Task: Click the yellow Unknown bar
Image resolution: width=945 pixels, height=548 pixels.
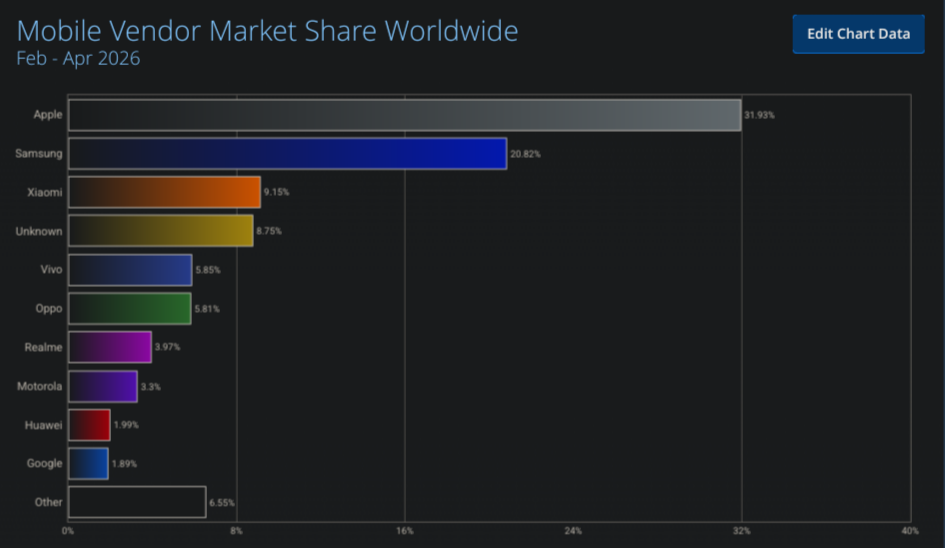Action: click(x=161, y=231)
